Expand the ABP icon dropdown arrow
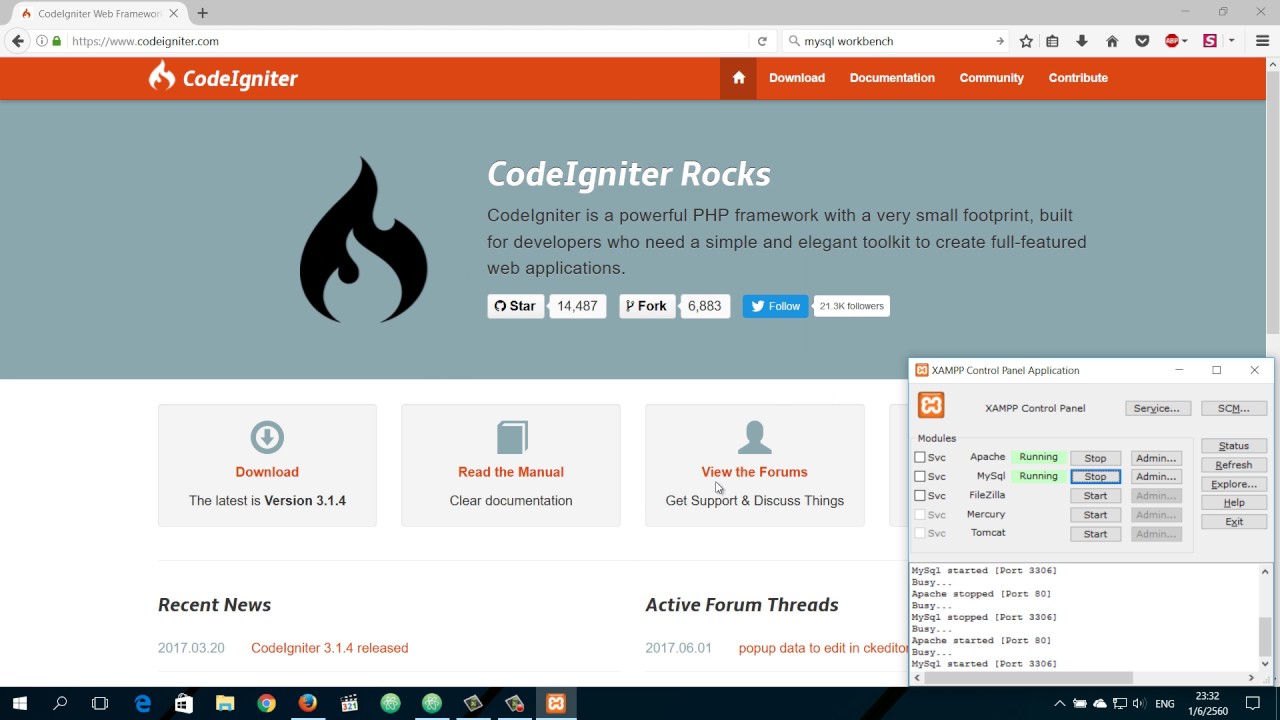 tap(1185, 41)
